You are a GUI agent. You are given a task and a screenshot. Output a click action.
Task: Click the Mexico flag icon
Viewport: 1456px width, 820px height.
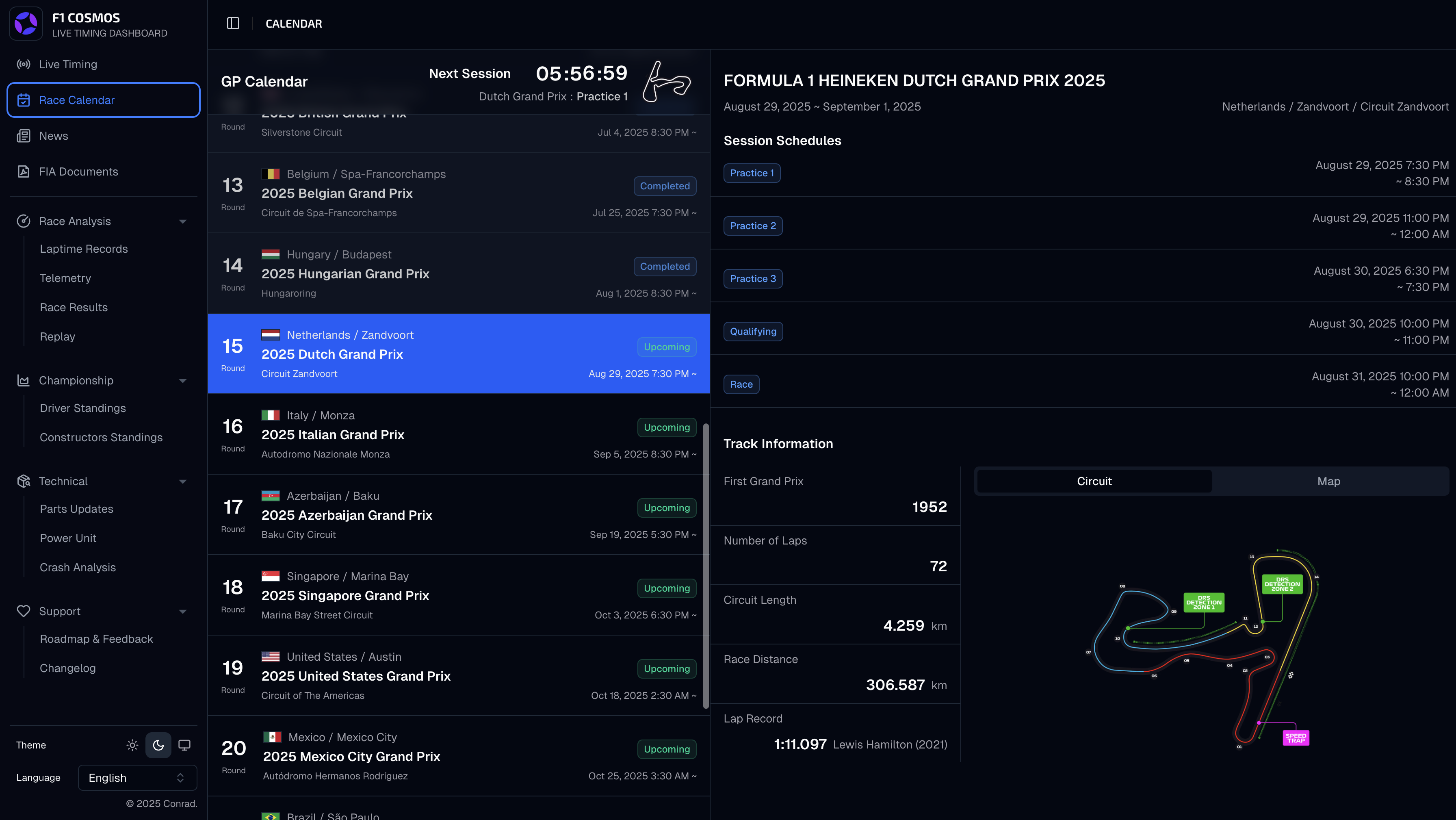[x=273, y=738]
